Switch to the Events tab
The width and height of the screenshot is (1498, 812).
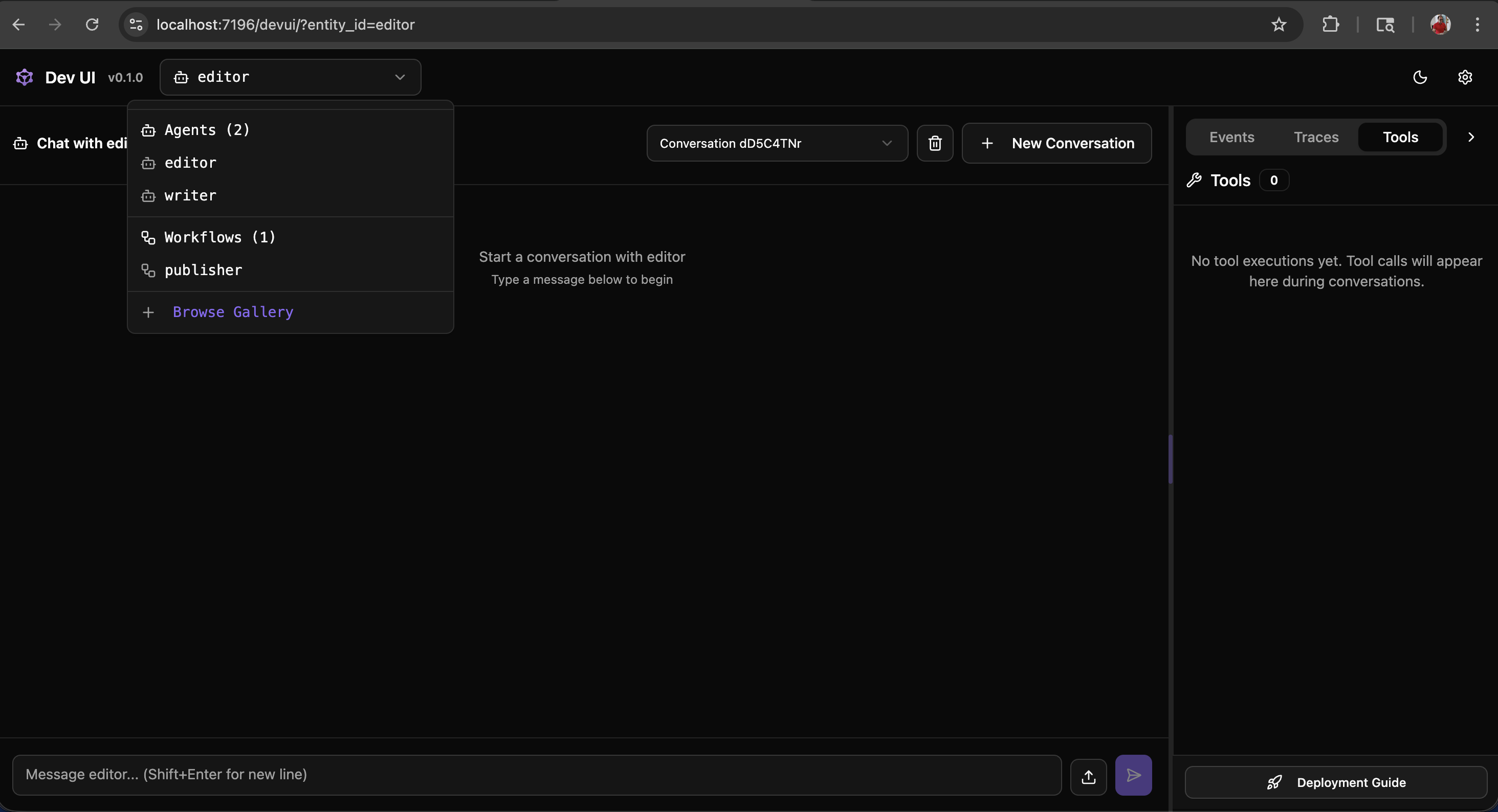1231,137
